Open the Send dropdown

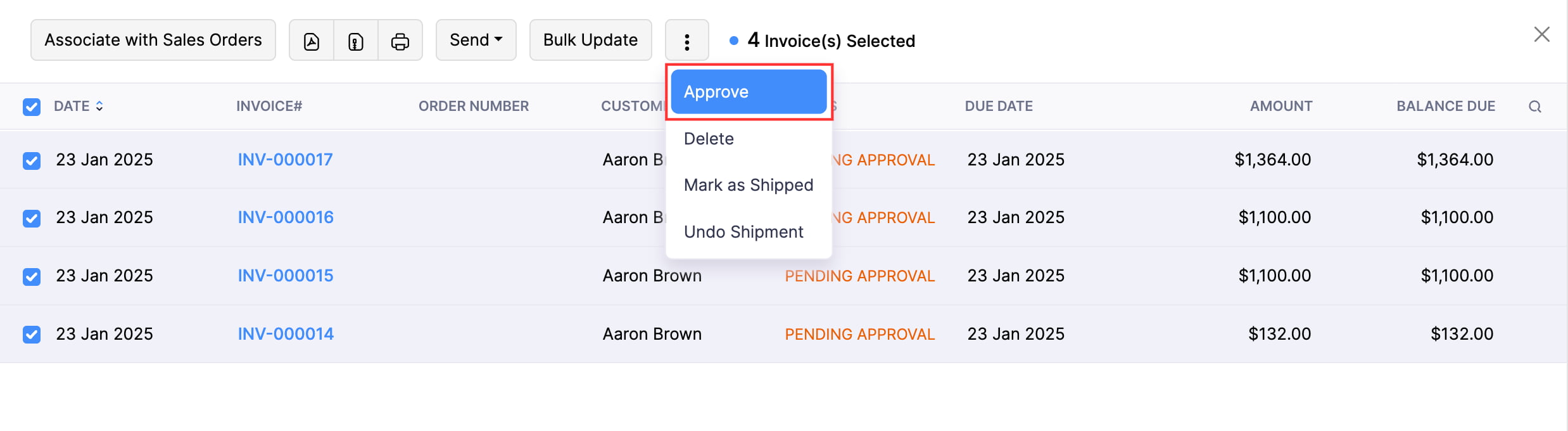[476, 40]
